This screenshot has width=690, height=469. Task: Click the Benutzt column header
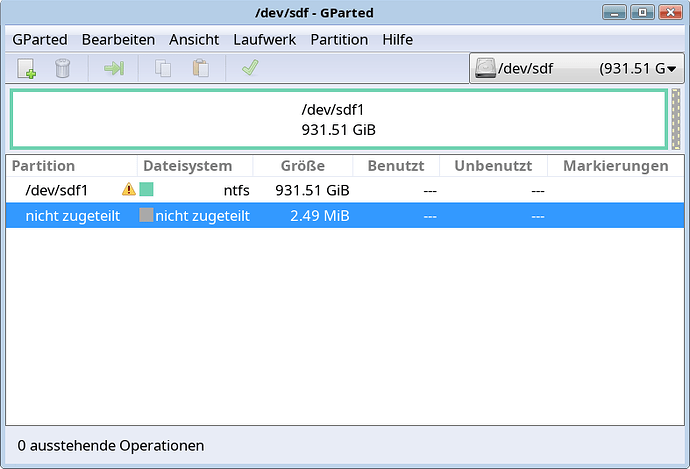[396, 166]
